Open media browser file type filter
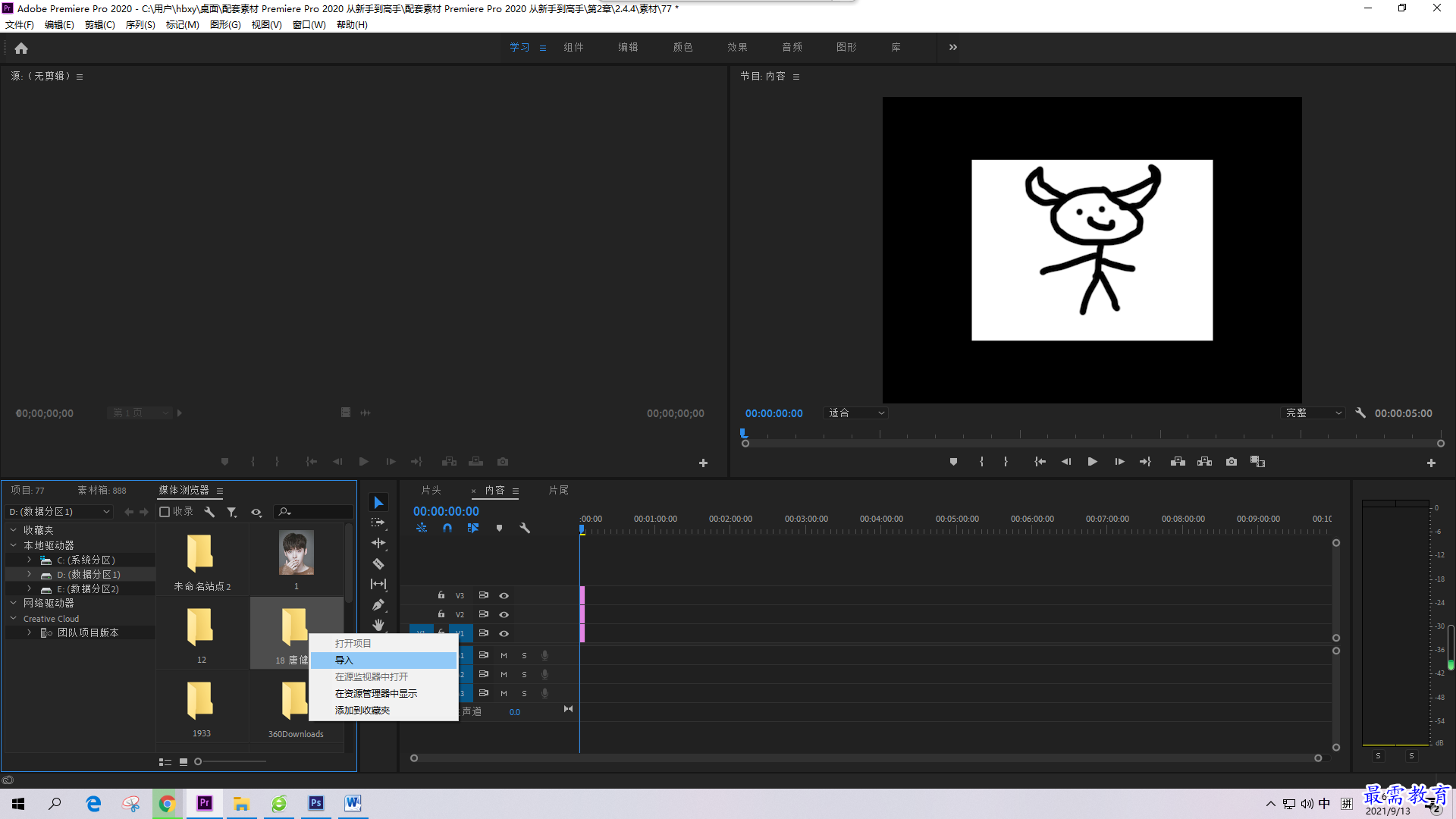 [x=232, y=512]
